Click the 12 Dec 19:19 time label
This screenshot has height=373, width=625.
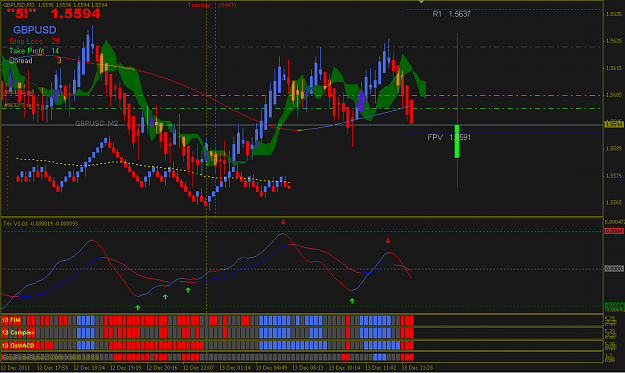point(126,367)
